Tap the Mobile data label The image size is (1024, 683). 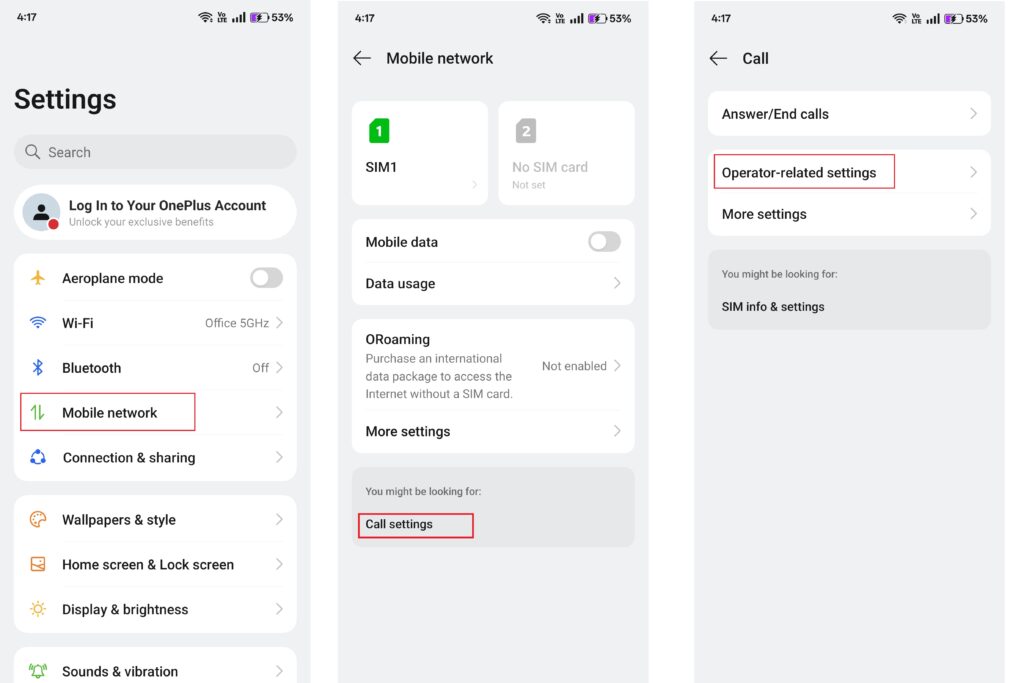(x=402, y=242)
